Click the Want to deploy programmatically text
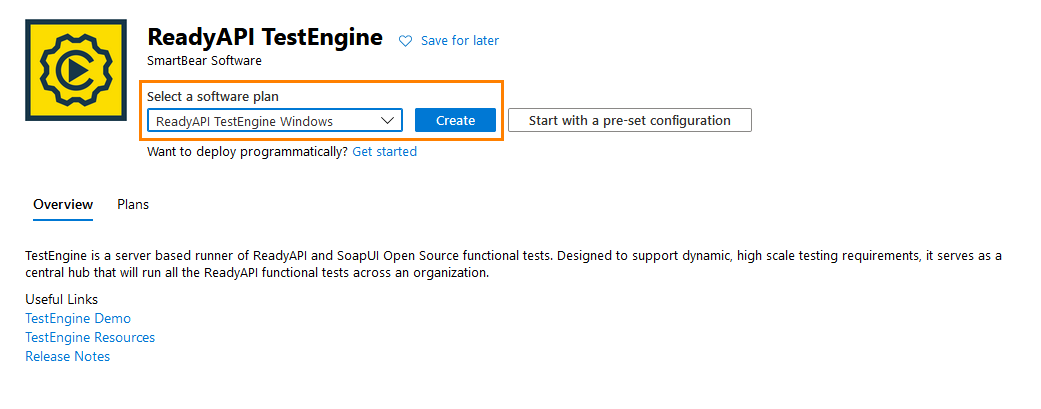The image size is (1041, 409). tap(247, 151)
